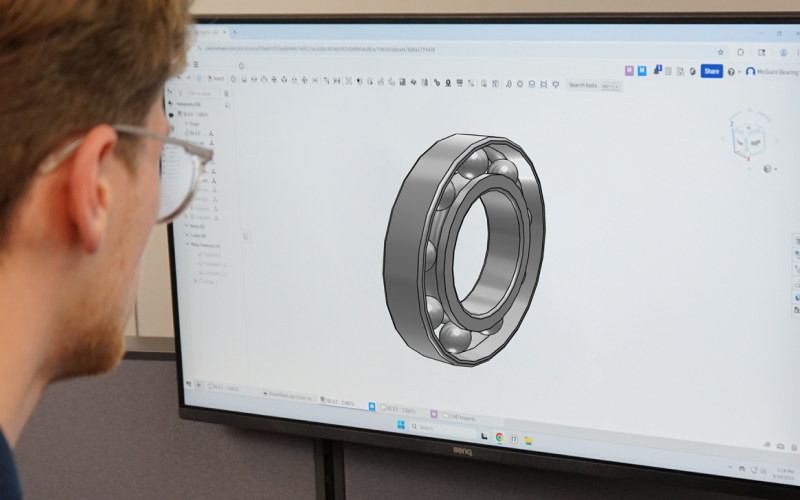Screen dimensions: 800x500
Task: Click the blue square icon left of Share
Action: 642,70
